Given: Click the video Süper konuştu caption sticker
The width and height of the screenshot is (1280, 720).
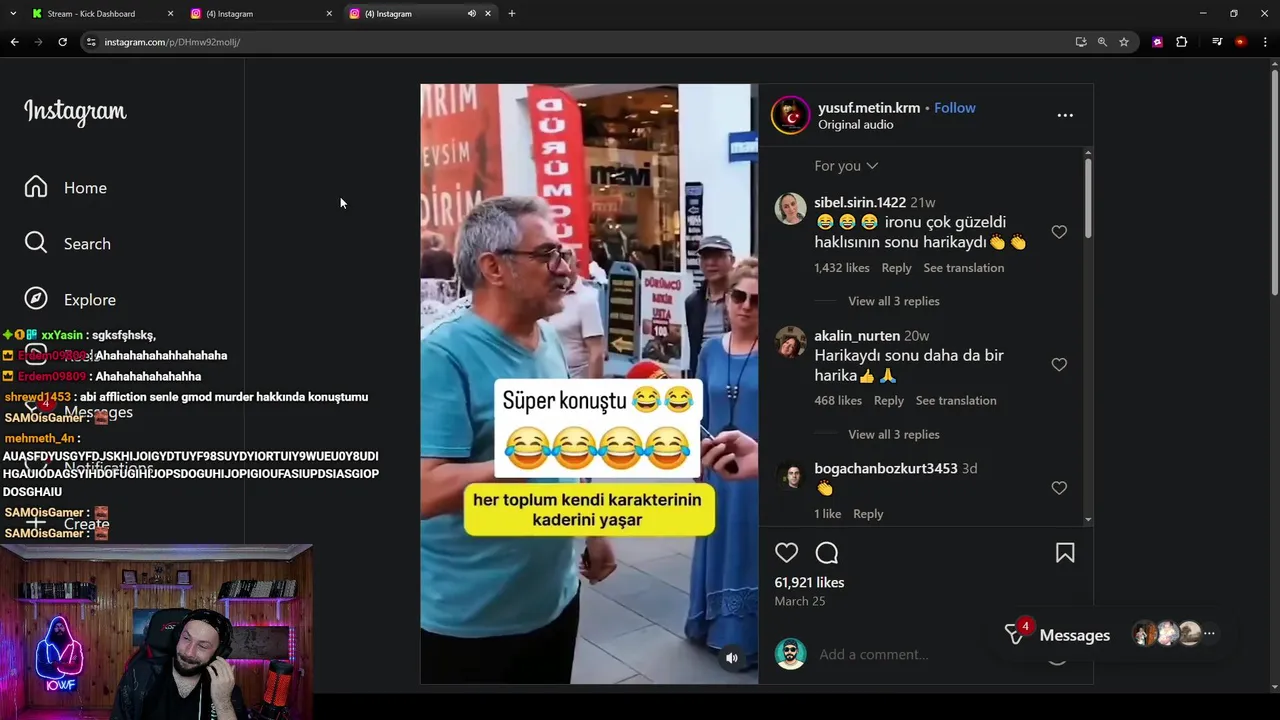Looking at the screenshot, I should pos(598,428).
